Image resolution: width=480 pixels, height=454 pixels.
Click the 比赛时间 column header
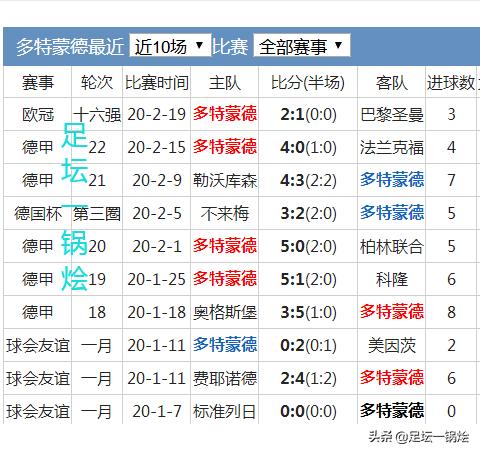coord(157,82)
